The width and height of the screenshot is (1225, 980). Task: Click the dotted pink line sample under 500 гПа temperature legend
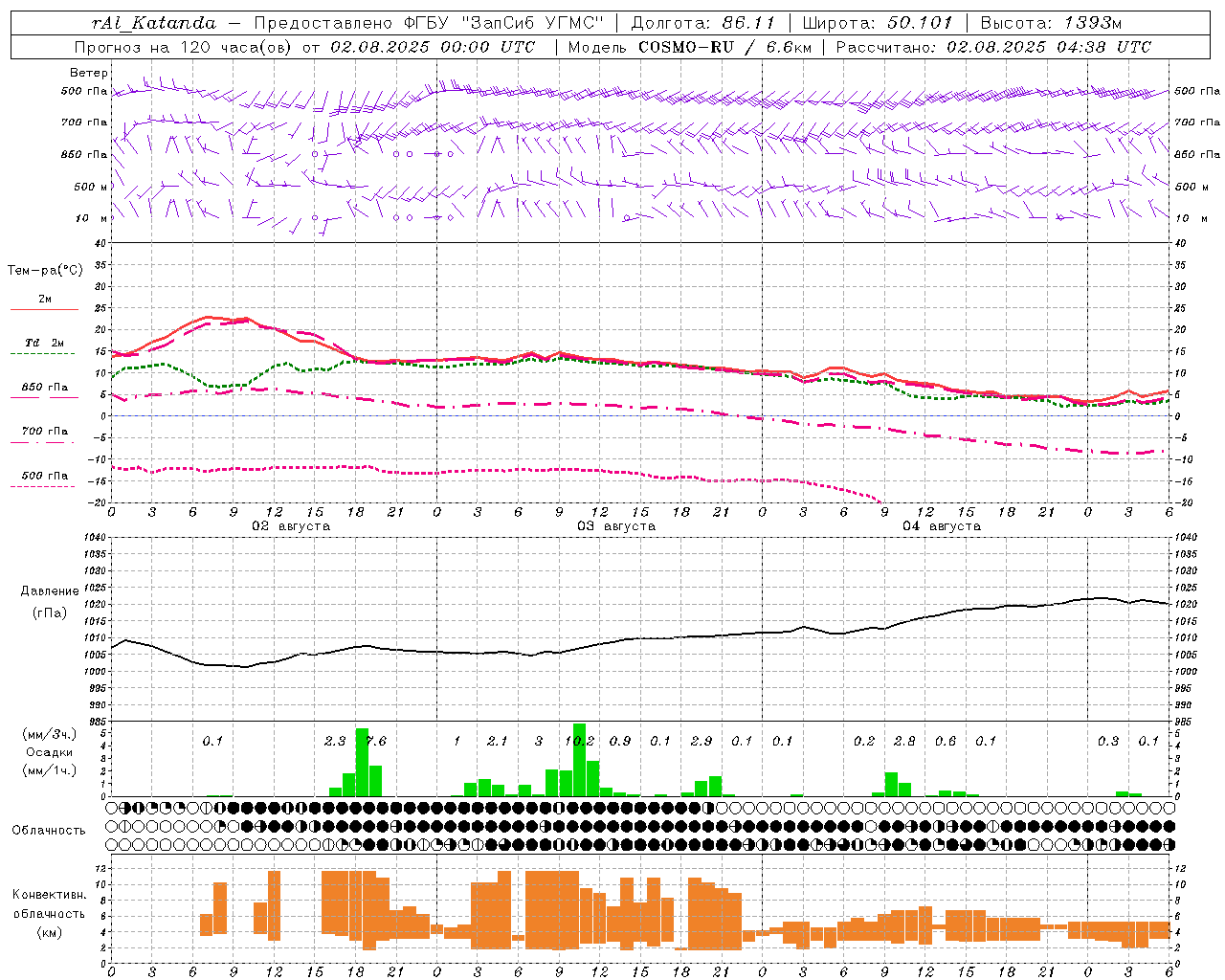(x=42, y=487)
